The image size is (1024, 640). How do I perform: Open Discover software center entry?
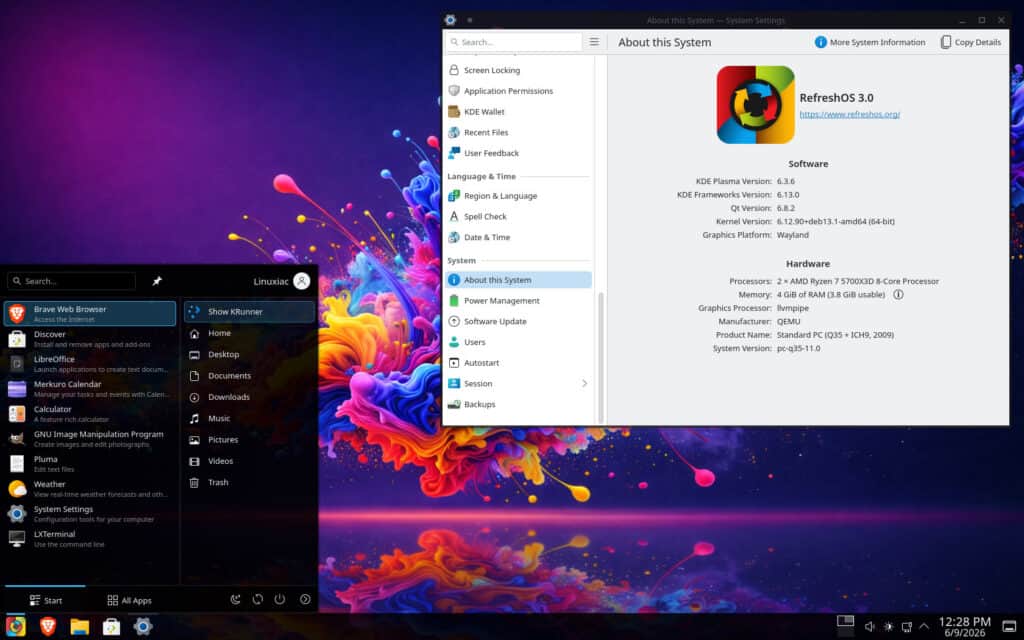(90, 339)
